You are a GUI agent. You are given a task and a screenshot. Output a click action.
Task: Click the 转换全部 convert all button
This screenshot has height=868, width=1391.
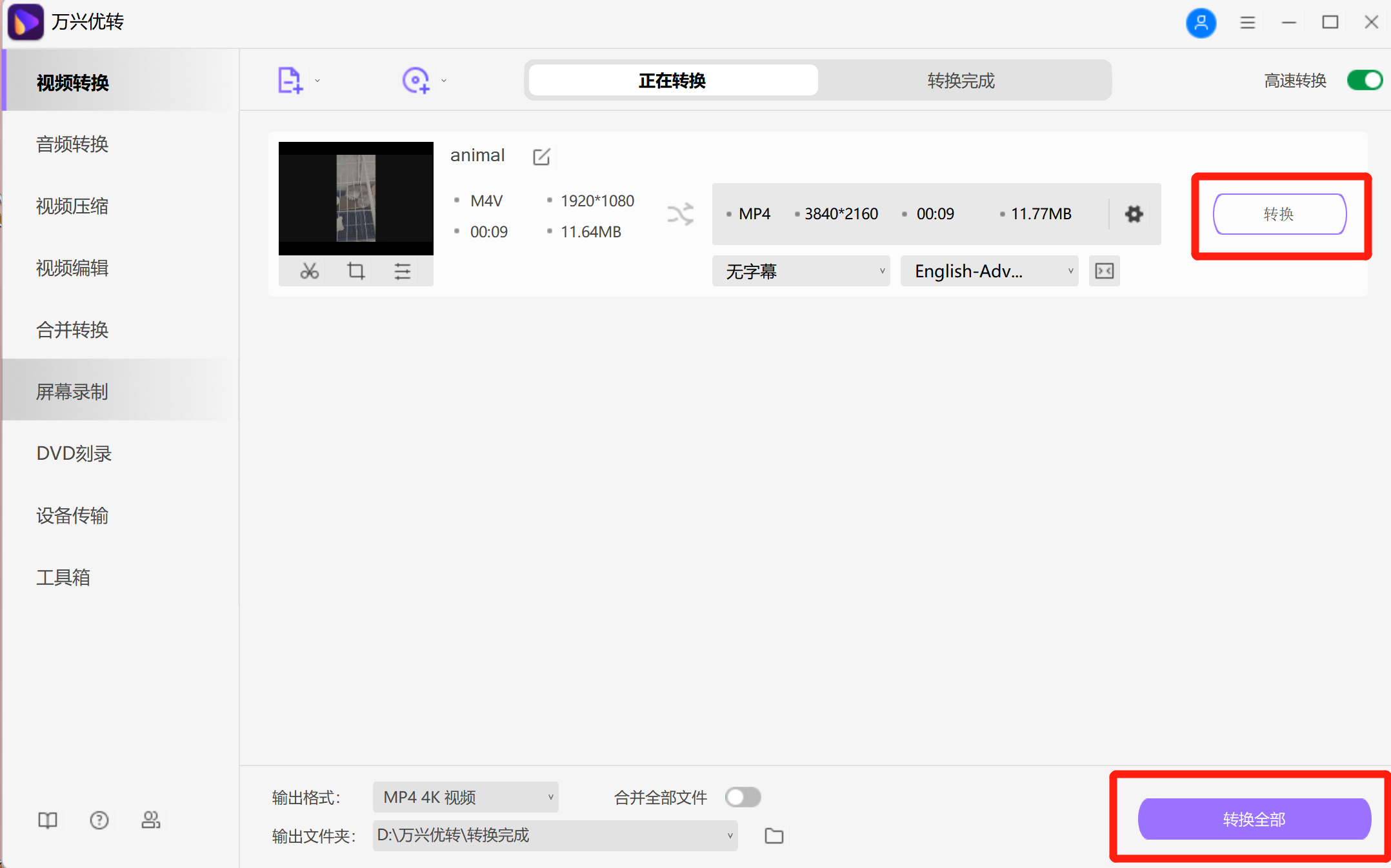(x=1252, y=819)
